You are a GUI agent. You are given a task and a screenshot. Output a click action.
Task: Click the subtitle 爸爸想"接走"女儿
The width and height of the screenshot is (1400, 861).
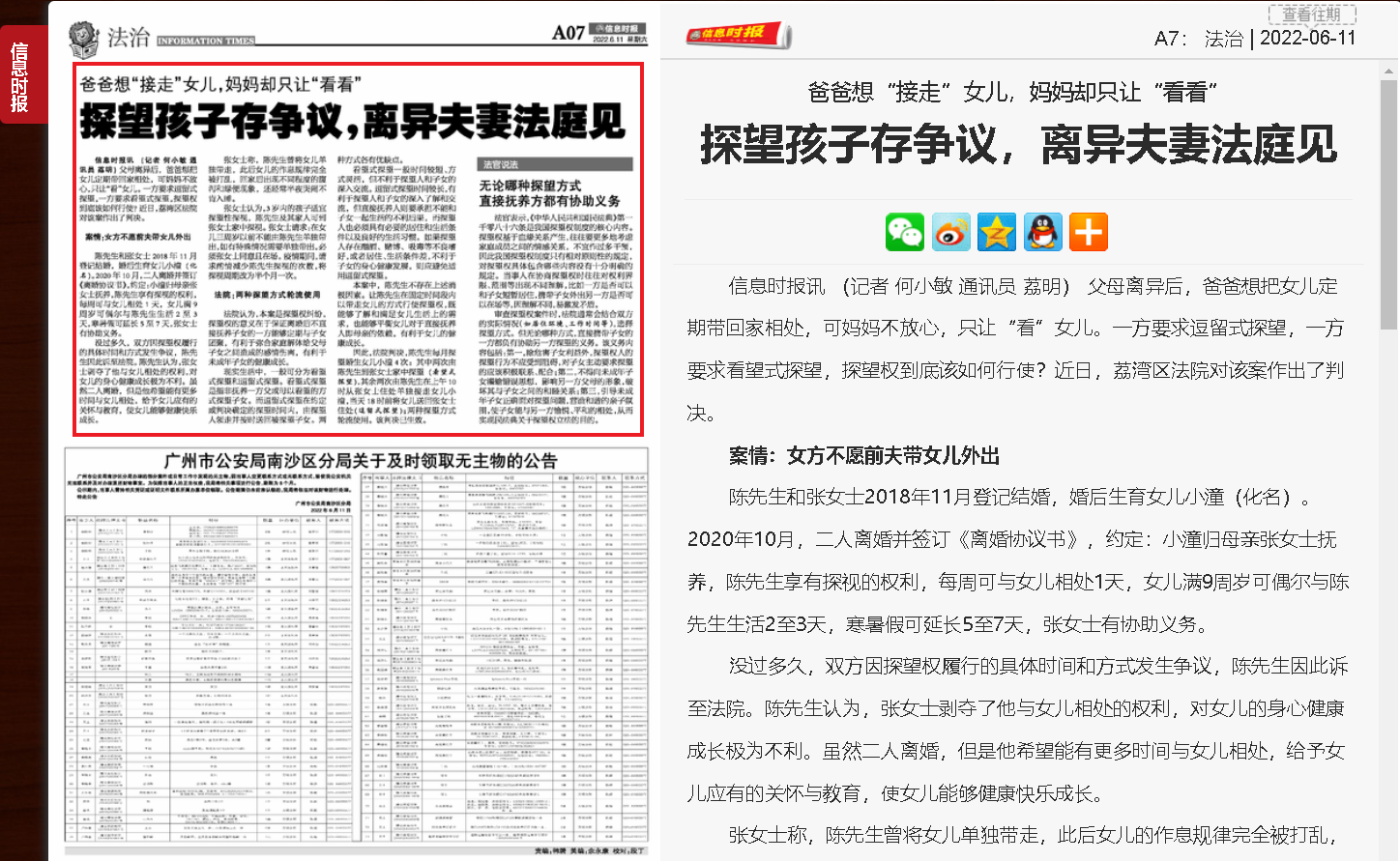1012,92
